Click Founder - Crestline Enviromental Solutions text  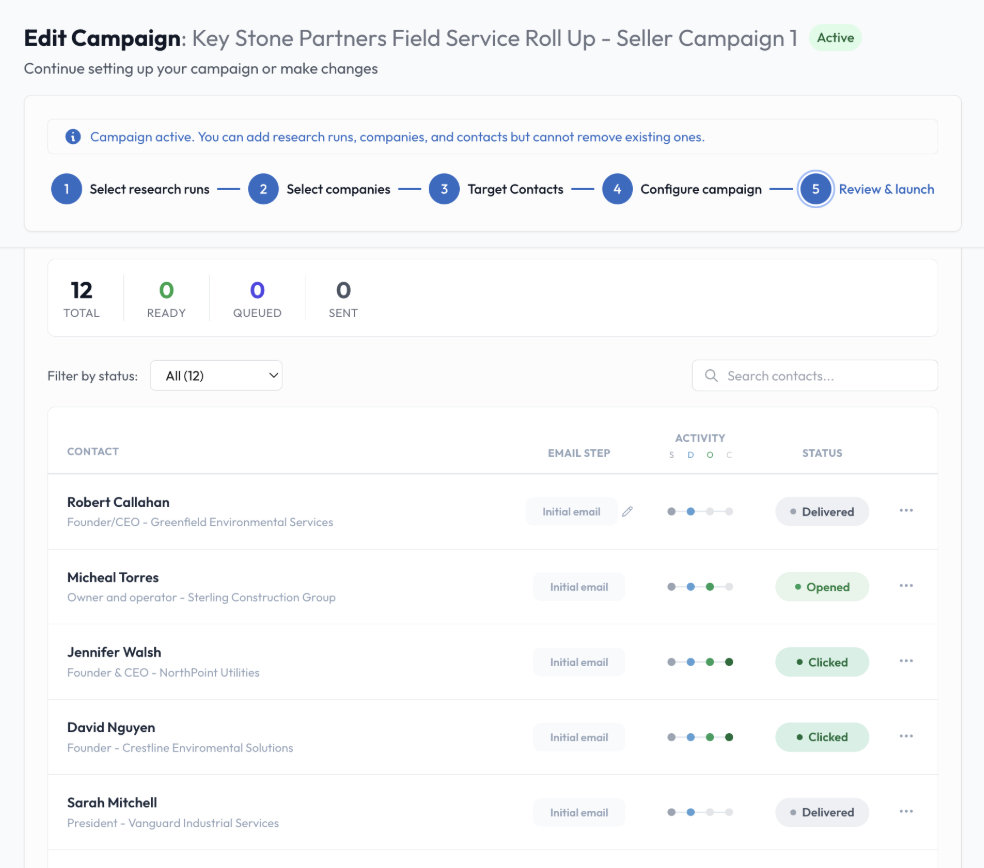(x=180, y=748)
